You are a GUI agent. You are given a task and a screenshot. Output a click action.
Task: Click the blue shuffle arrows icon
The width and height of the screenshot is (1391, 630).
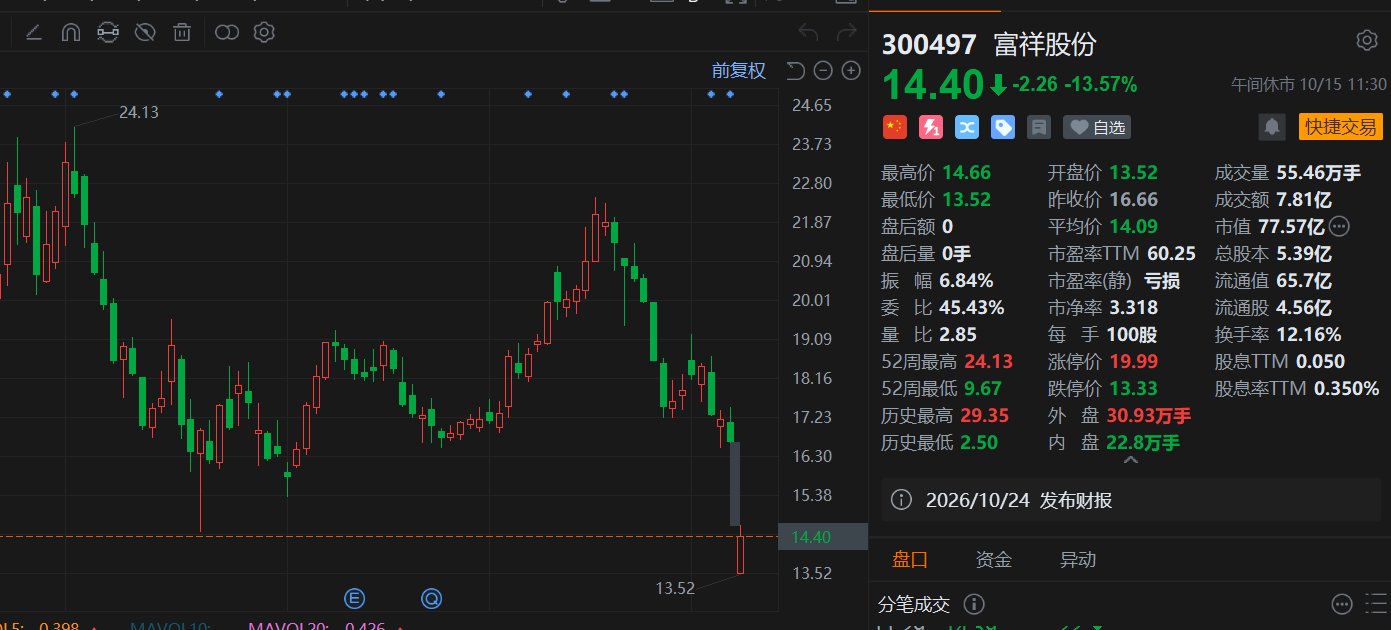point(966,127)
